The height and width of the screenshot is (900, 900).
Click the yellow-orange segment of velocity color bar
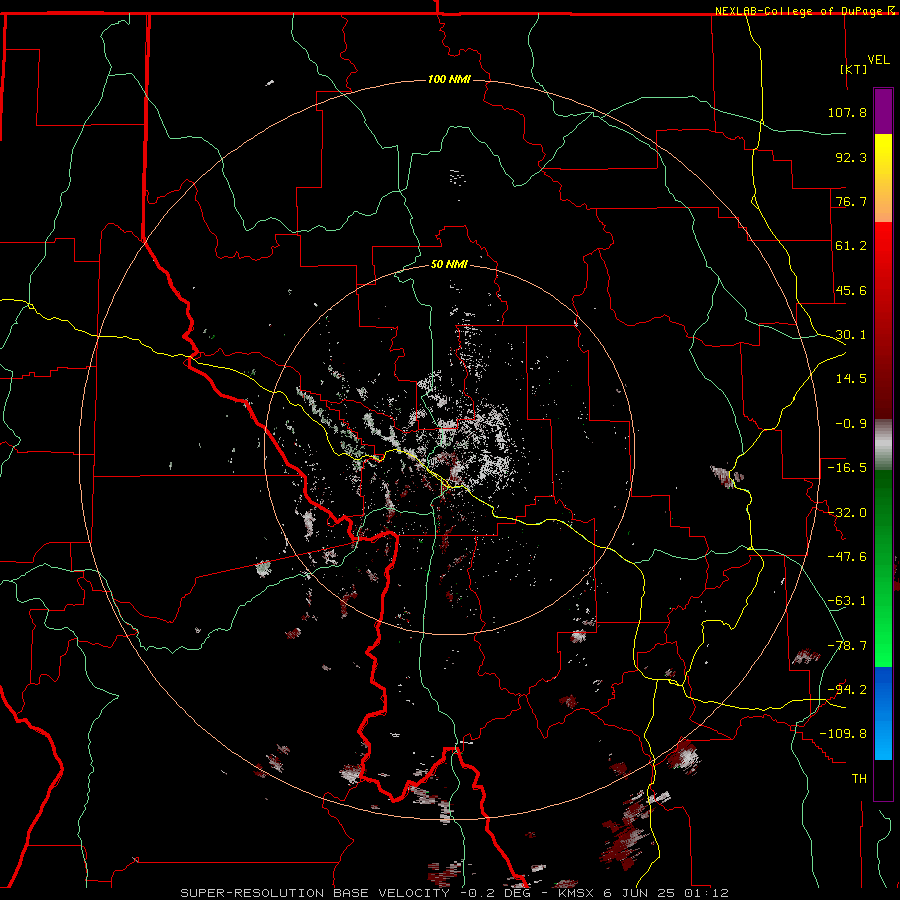click(x=883, y=178)
